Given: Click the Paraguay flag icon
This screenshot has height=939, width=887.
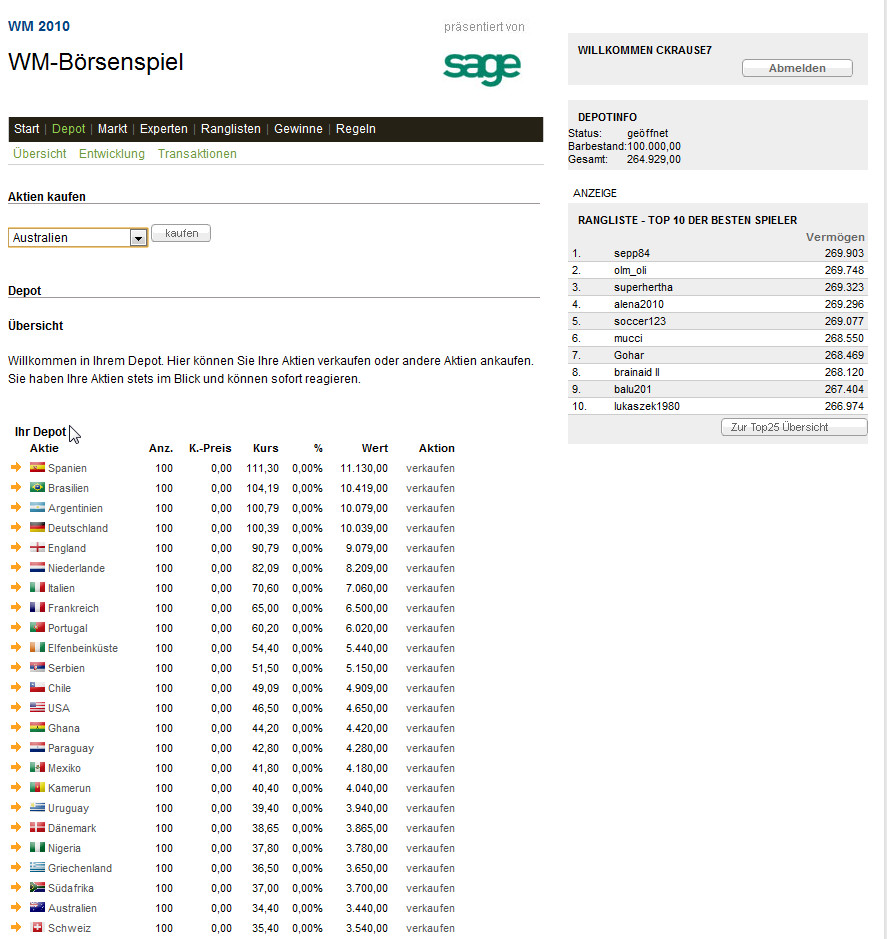Looking at the screenshot, I should (x=37, y=747).
